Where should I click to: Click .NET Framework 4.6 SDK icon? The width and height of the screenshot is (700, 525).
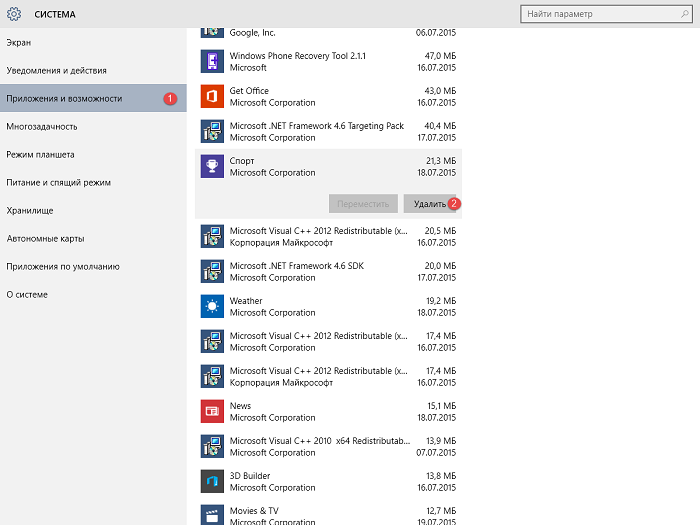[212, 271]
